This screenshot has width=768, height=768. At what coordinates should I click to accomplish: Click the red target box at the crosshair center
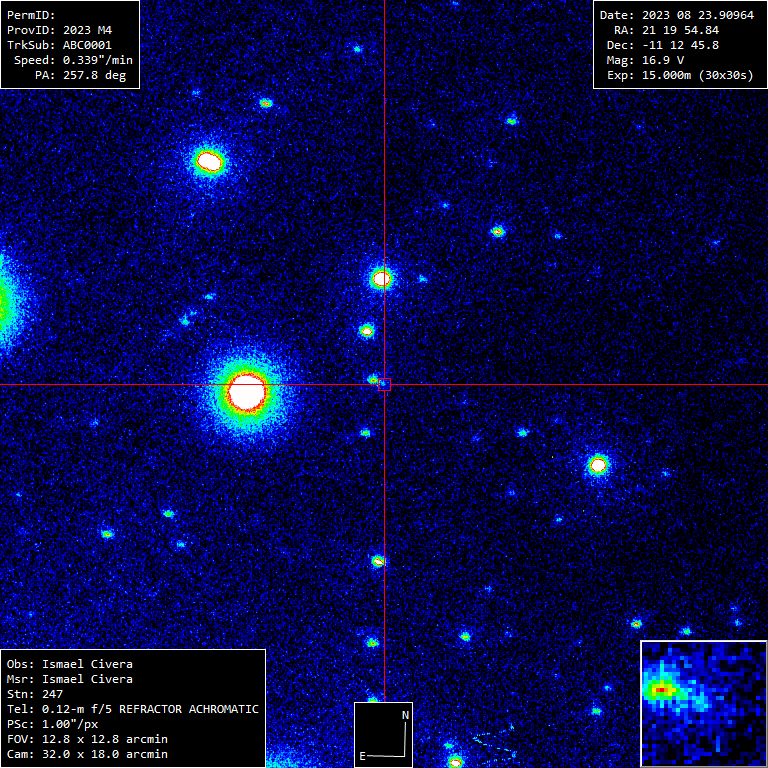coord(384,384)
